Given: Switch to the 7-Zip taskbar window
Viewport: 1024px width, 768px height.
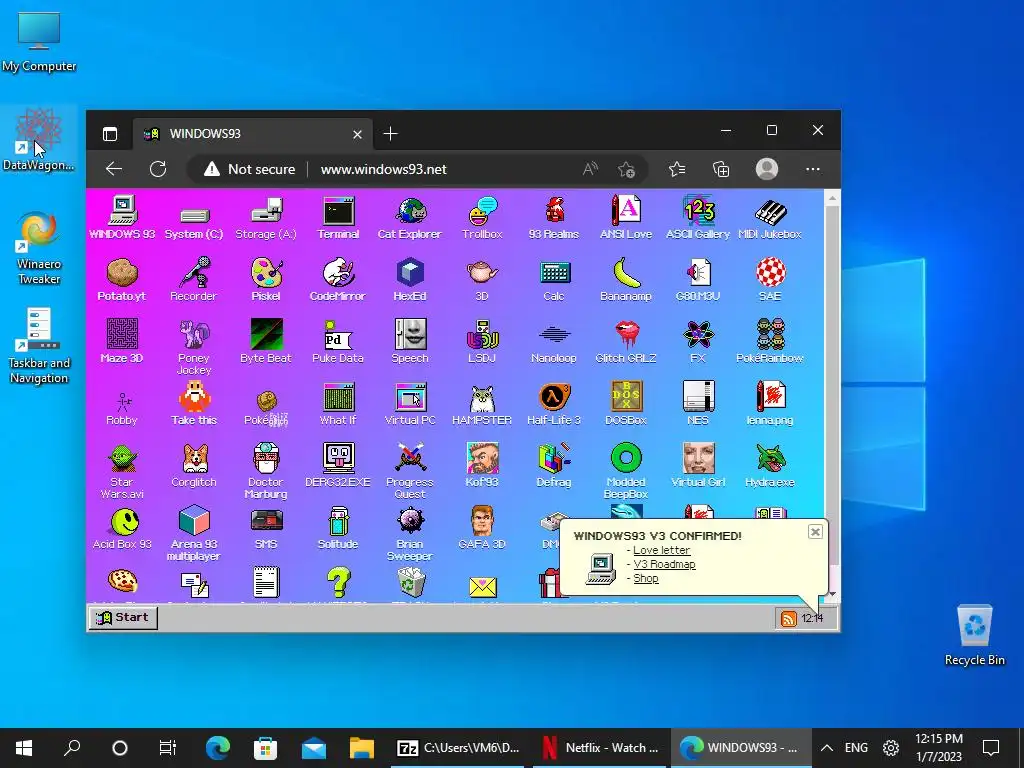Looking at the screenshot, I should pyautogui.click(x=458, y=748).
